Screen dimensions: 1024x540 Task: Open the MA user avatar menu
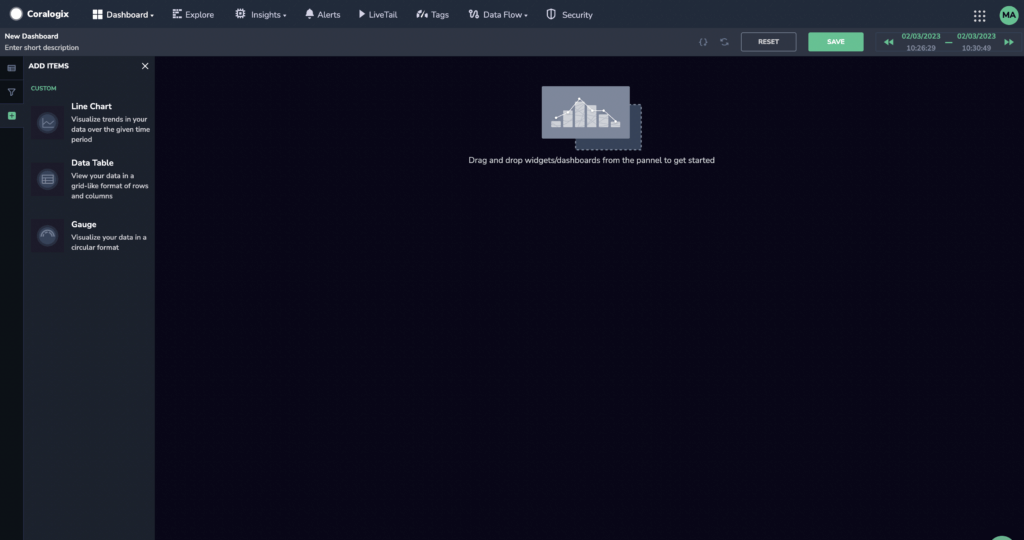[1008, 15]
